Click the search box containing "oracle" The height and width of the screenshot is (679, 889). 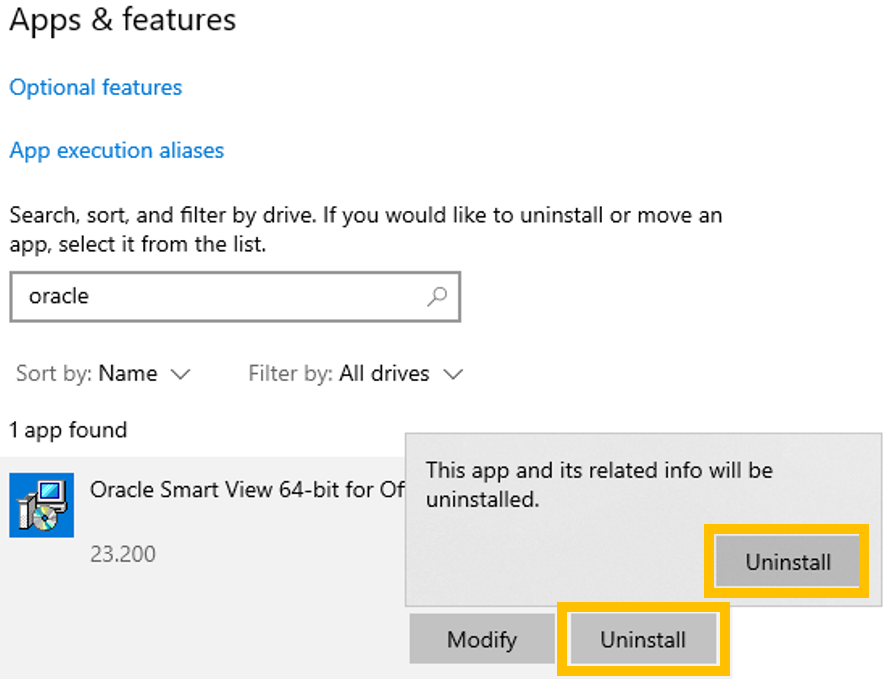point(220,296)
